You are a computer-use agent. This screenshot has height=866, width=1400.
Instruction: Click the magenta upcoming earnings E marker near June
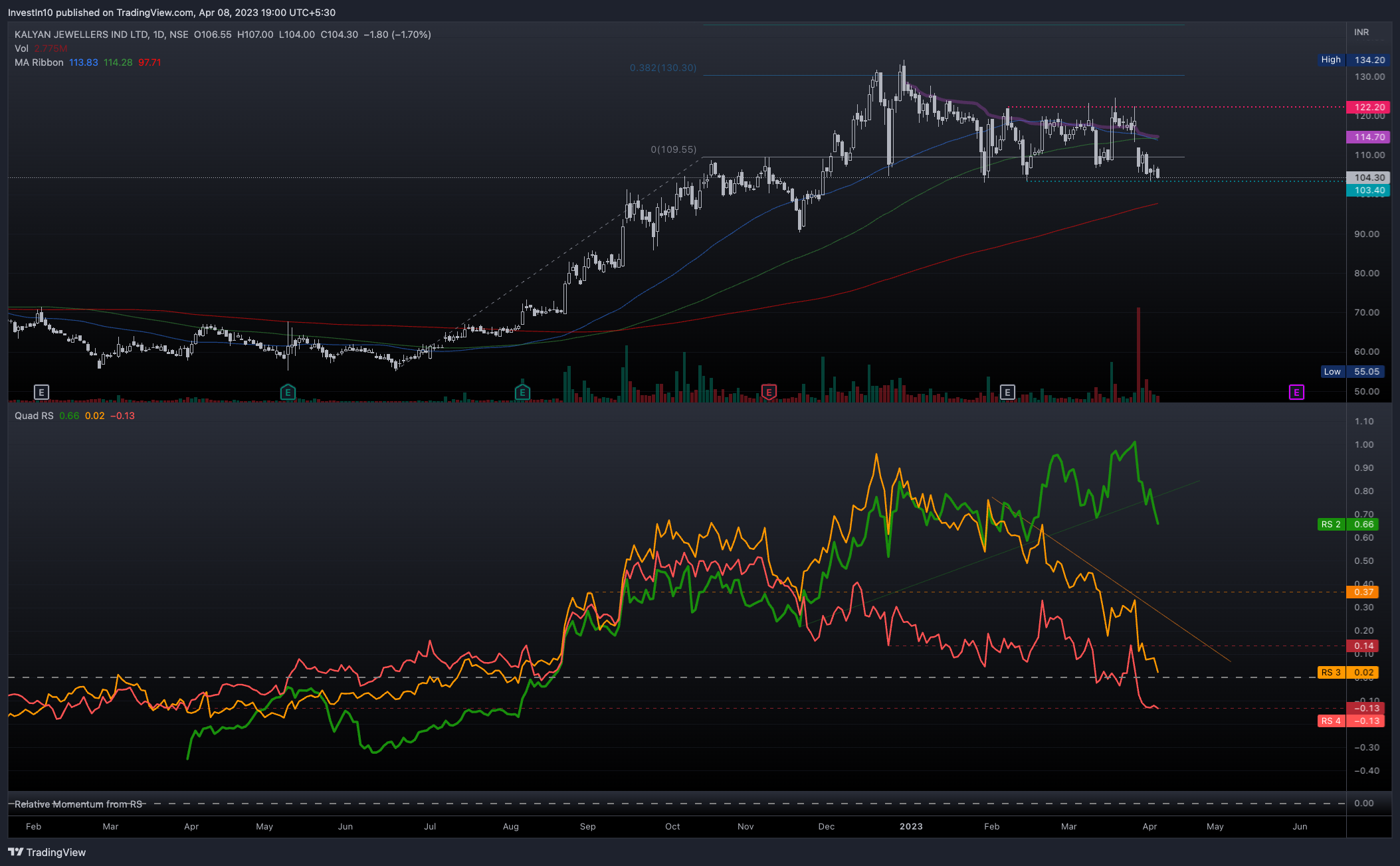[x=1296, y=392]
